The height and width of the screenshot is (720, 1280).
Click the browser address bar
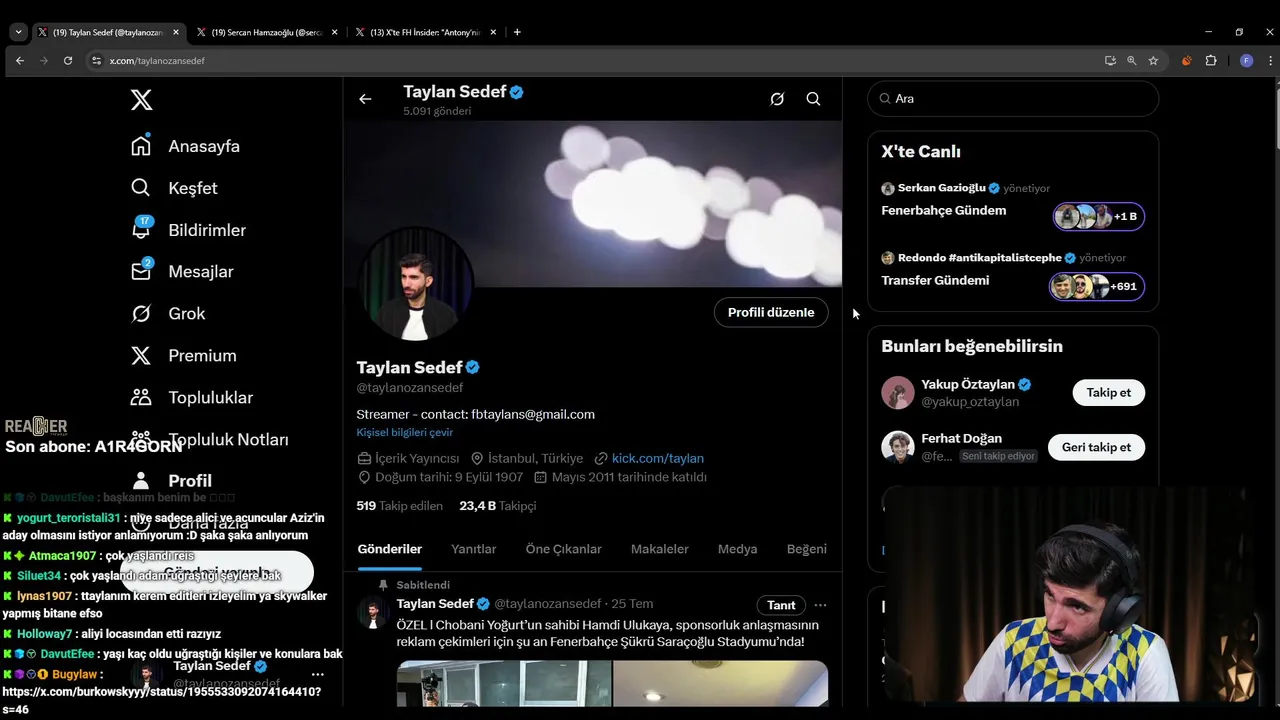click(590, 61)
